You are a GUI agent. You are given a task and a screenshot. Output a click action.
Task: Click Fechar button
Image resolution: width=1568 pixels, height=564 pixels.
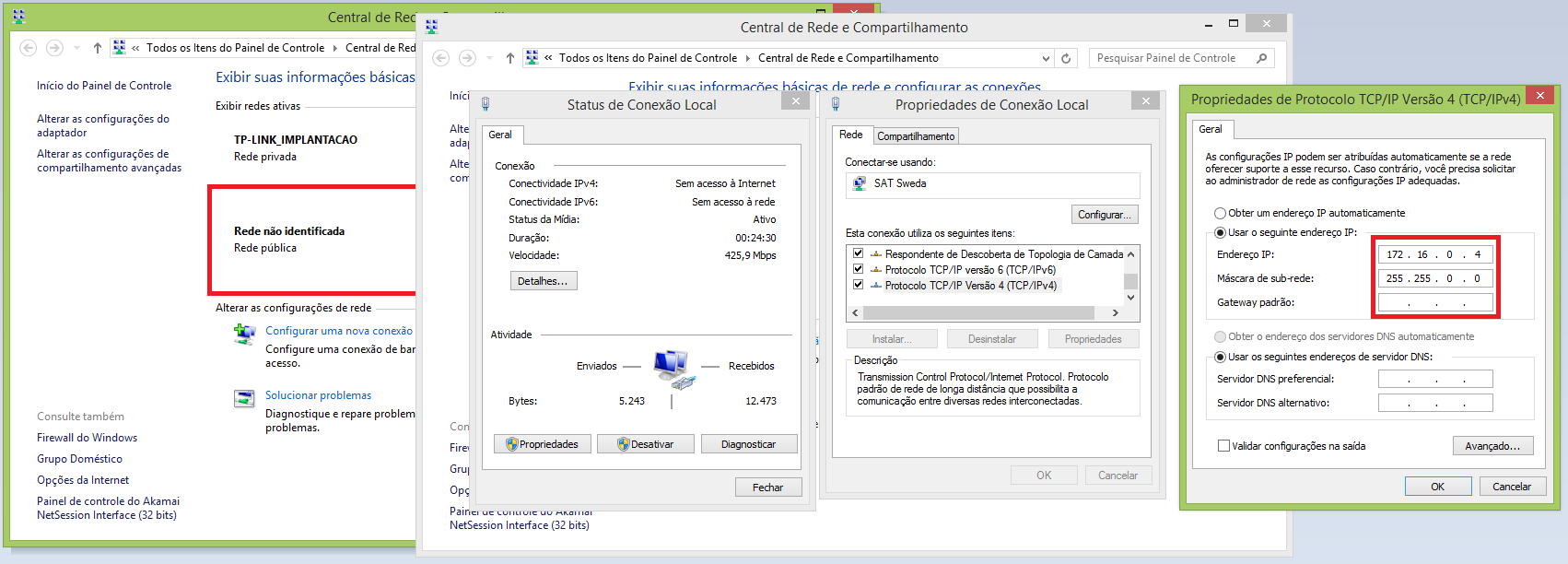point(768,488)
